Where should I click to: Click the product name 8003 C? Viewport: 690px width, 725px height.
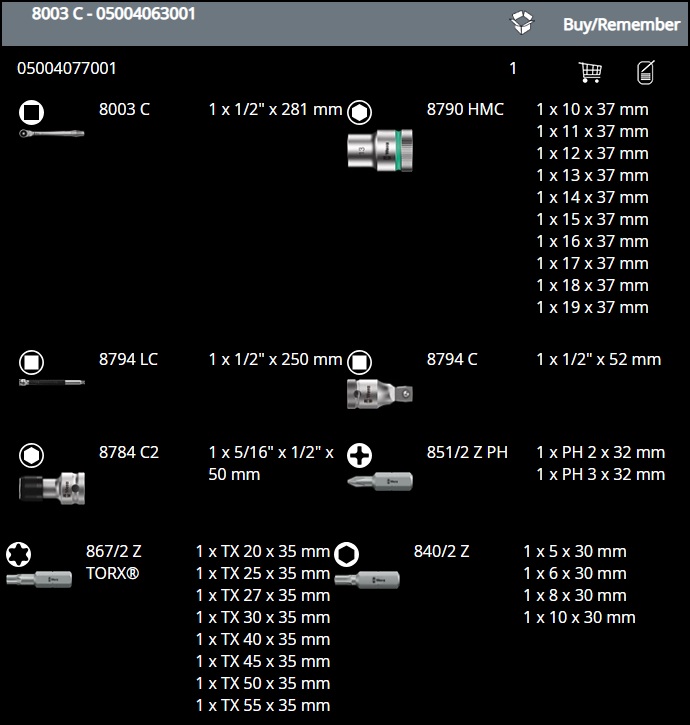tap(124, 110)
